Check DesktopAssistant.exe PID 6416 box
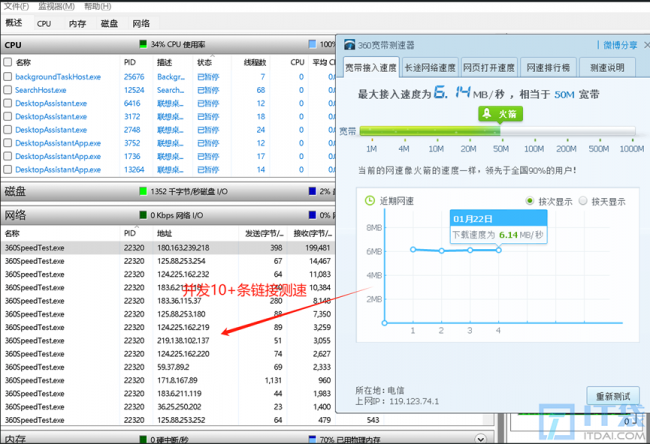Image resolution: width=650 pixels, height=444 pixels. (x=7, y=103)
